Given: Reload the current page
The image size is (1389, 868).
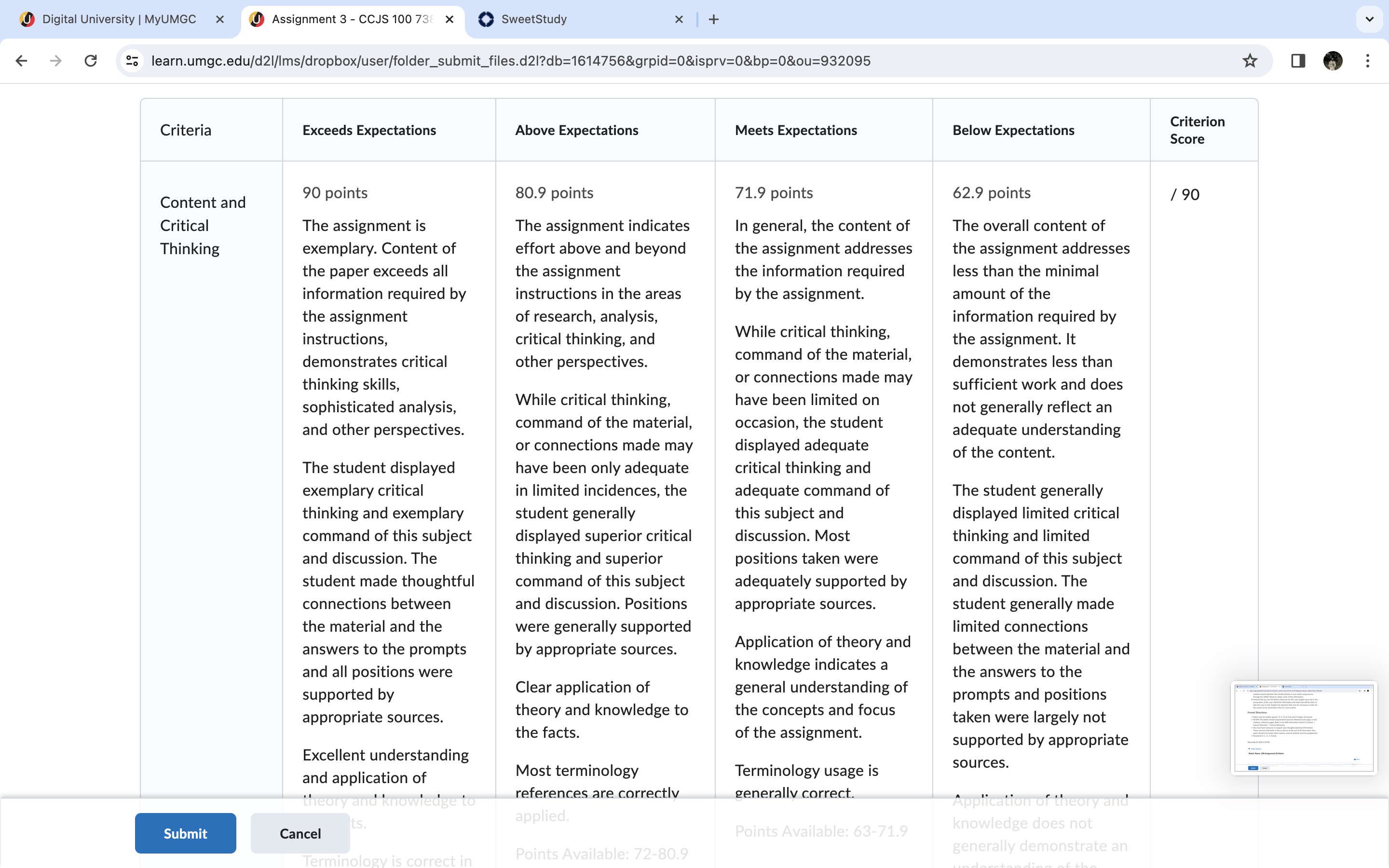Looking at the screenshot, I should [x=91, y=61].
